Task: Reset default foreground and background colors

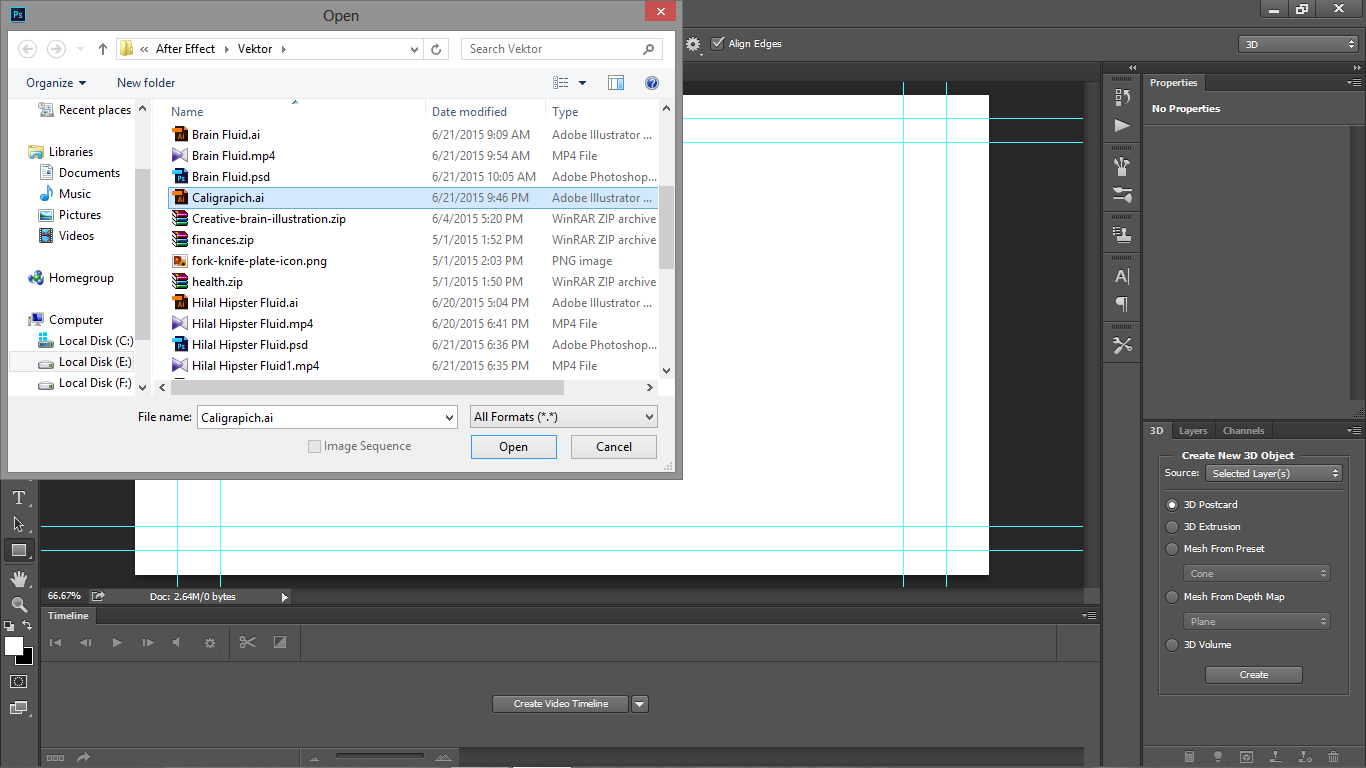Action: (x=9, y=626)
